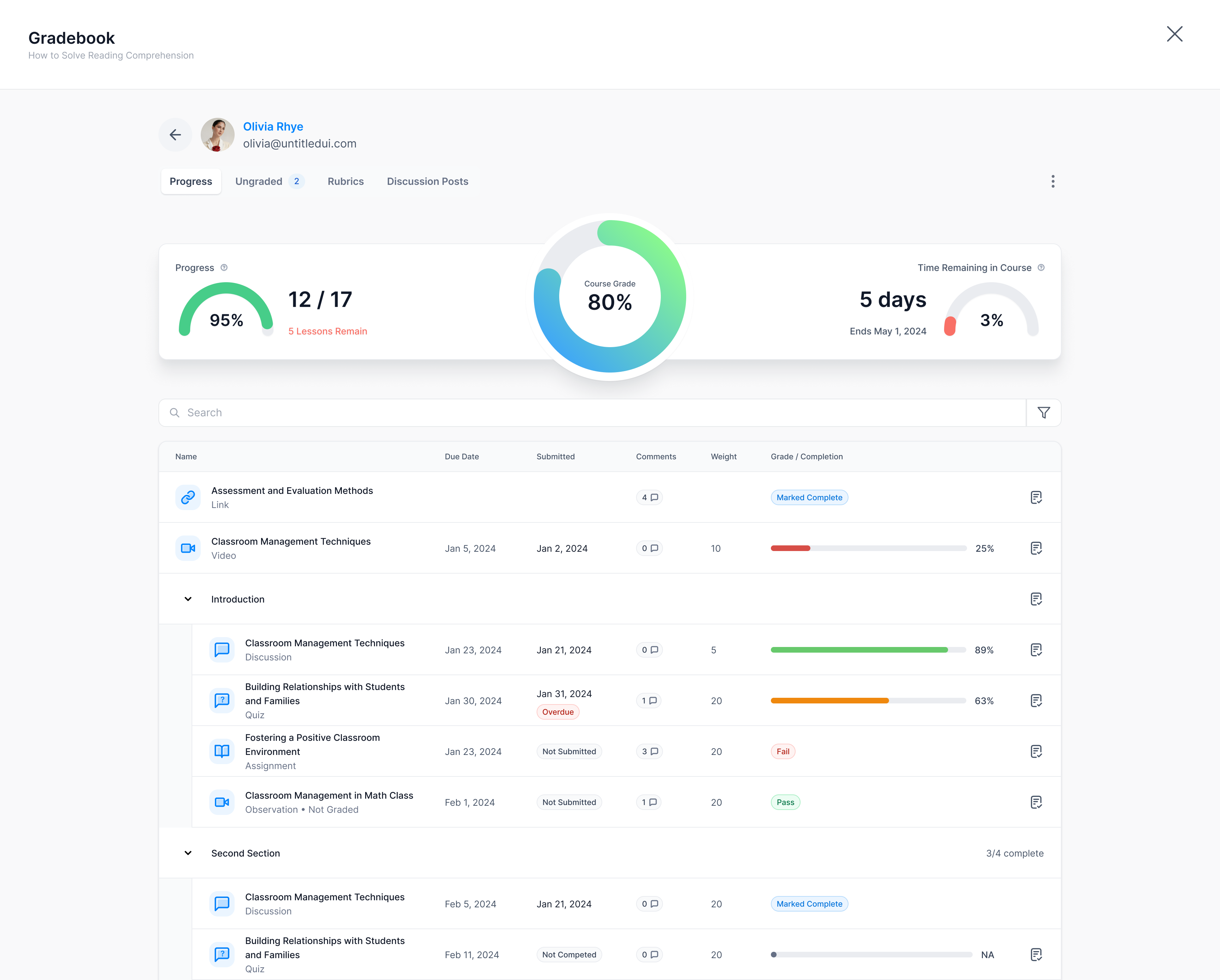
Task: Click the Course Grade 80% donut chart
Action: (x=610, y=296)
